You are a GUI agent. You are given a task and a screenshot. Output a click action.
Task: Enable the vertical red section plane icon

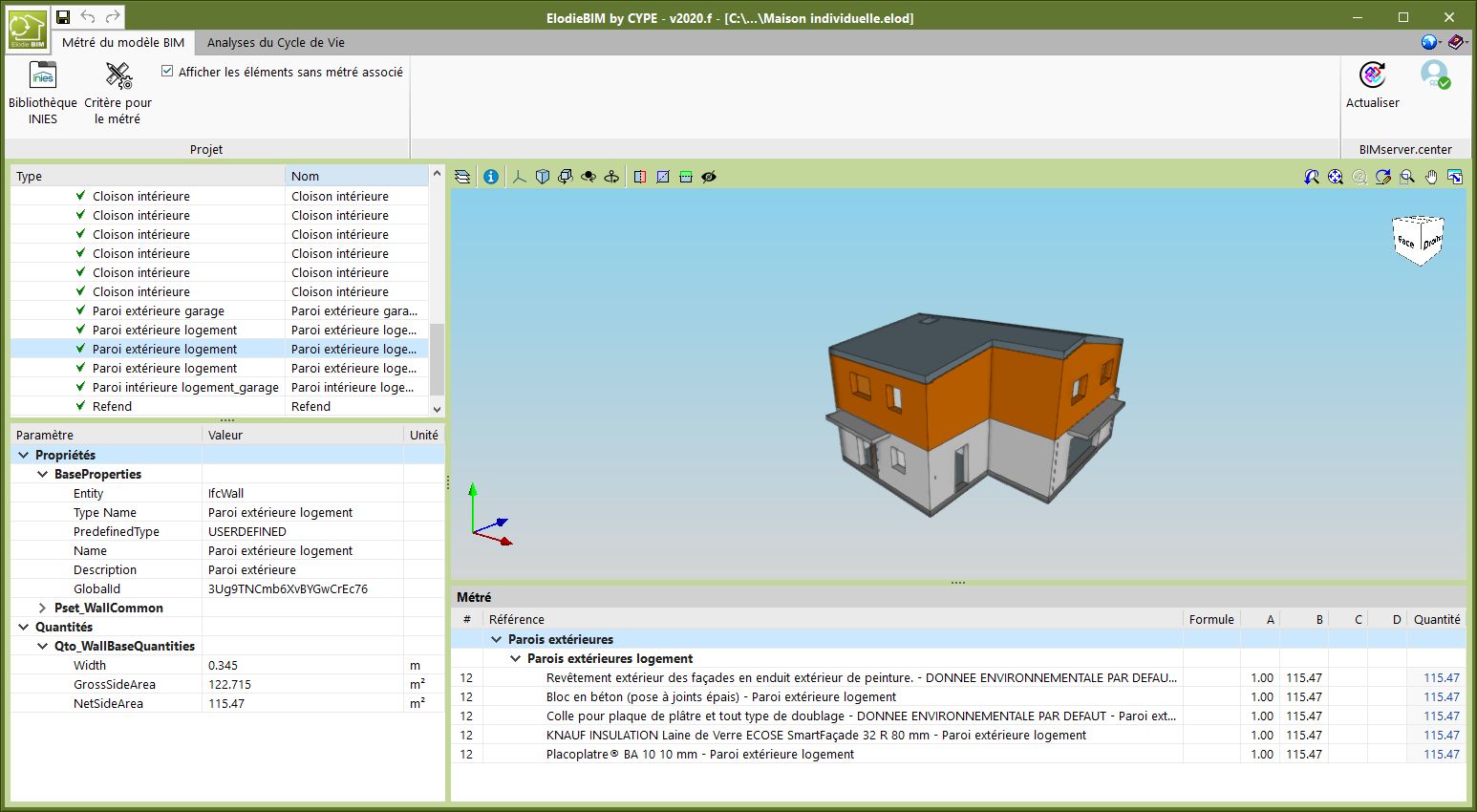(x=640, y=177)
